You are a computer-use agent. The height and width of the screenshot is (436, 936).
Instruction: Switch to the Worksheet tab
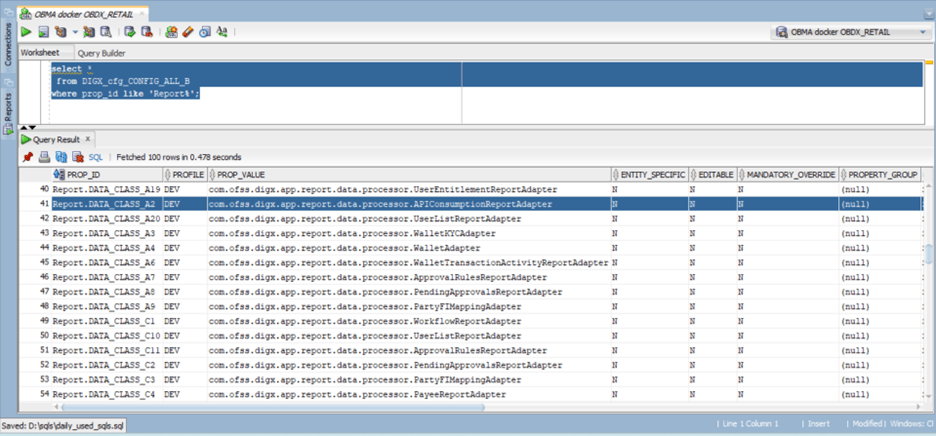pyautogui.click(x=39, y=53)
